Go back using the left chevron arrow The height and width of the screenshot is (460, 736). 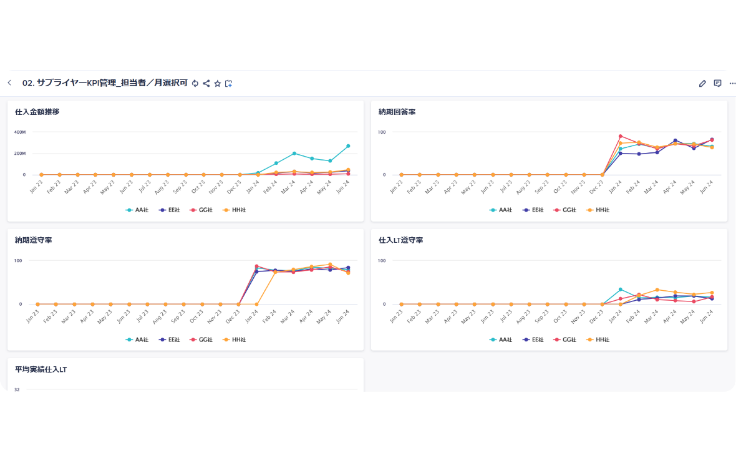tap(9, 83)
